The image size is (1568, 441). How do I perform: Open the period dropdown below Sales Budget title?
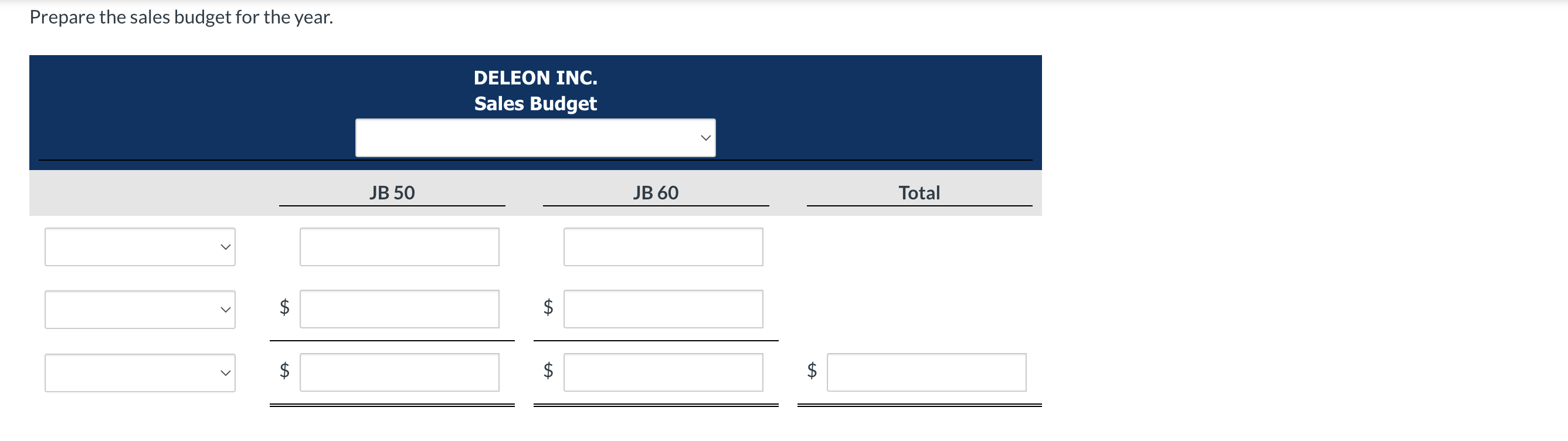point(534,138)
